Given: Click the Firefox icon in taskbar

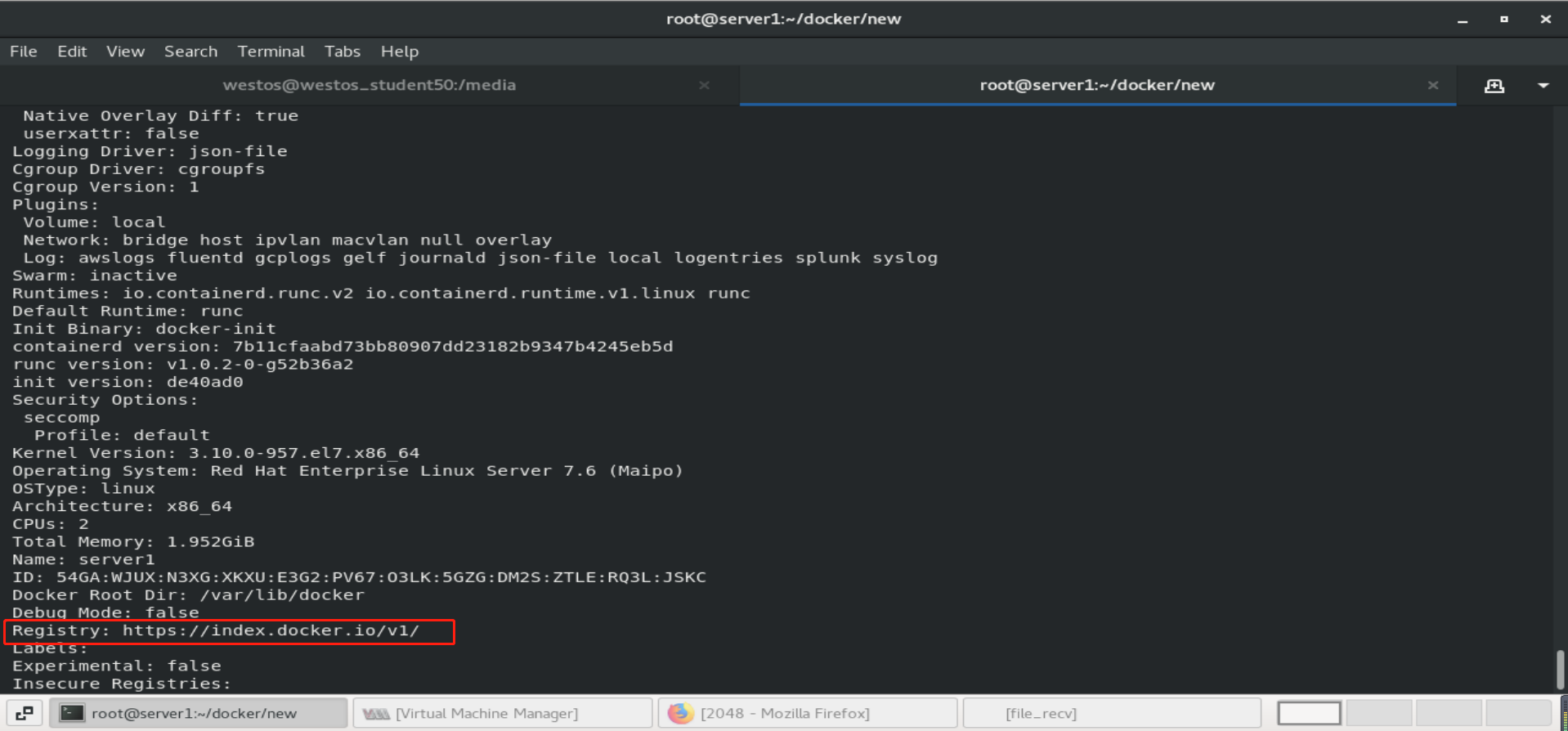Looking at the screenshot, I should pos(680,713).
